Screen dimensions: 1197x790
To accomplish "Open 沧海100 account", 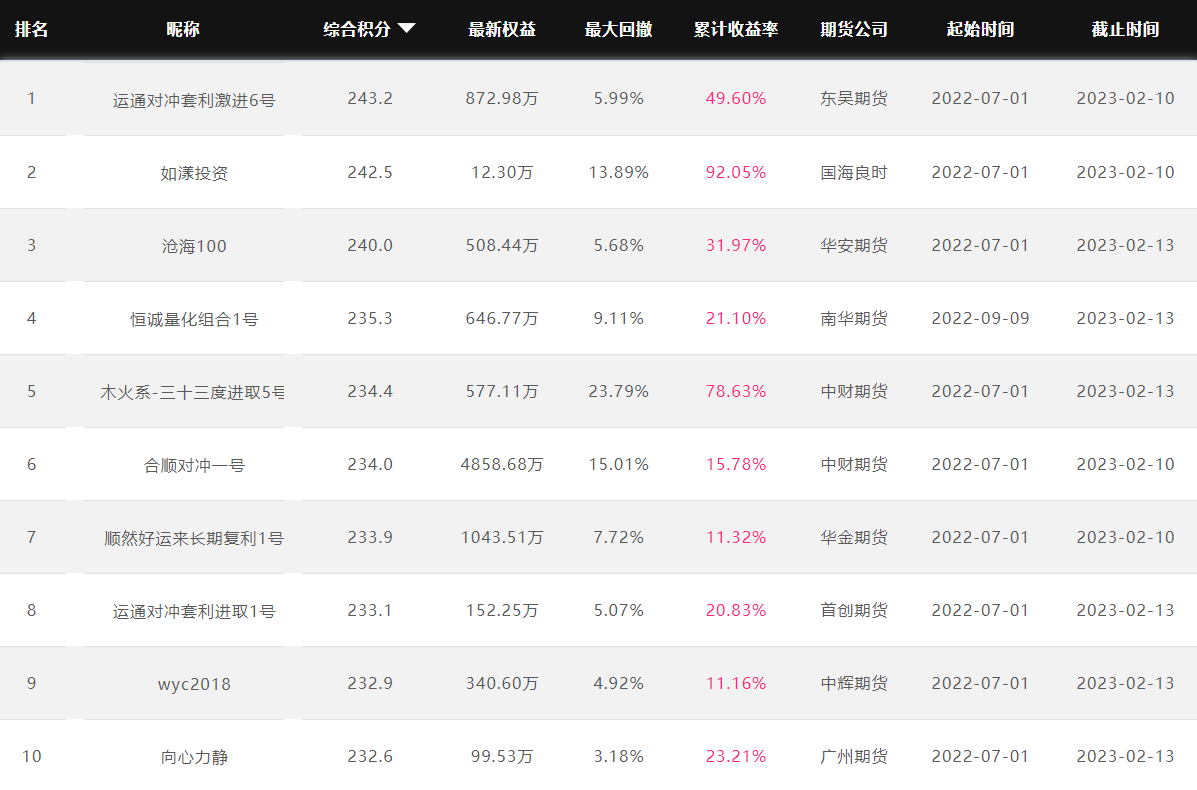I will pyautogui.click(x=194, y=246).
